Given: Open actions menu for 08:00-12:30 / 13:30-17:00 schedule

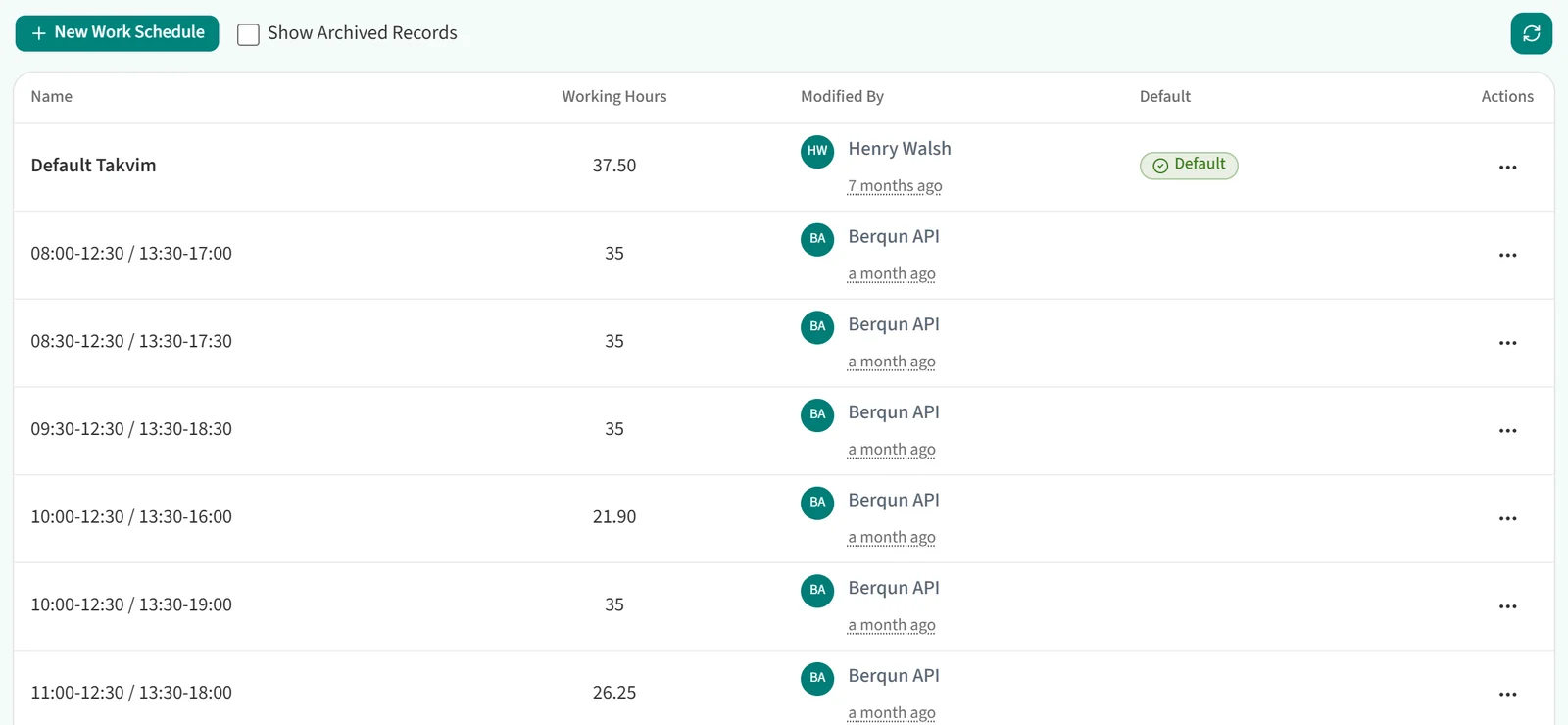Looking at the screenshot, I should pos(1507,255).
